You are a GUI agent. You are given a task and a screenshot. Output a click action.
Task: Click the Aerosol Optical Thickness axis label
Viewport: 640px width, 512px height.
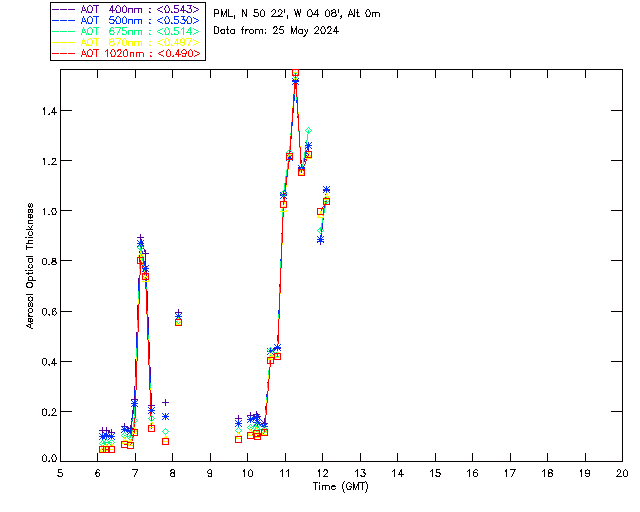30,266
